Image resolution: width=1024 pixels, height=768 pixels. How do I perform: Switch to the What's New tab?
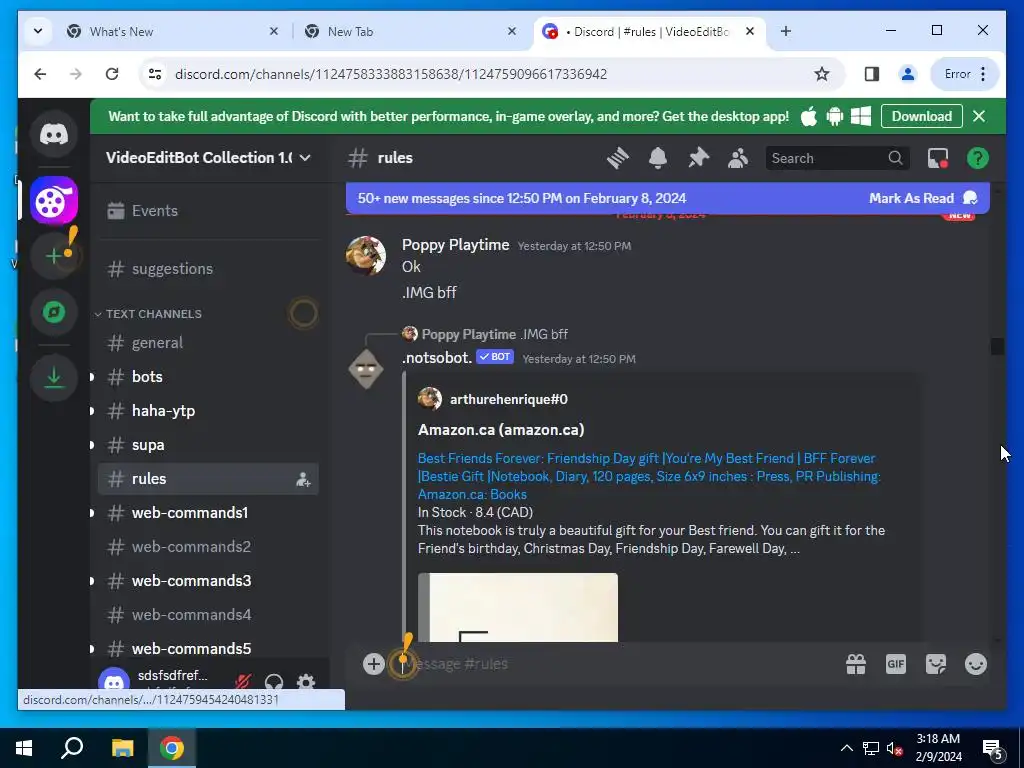click(x=174, y=31)
